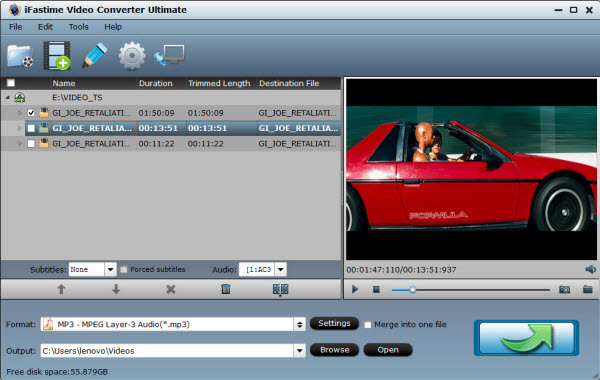Expand the 00:11:22 title row
Screen dimensions: 600x380
point(20,144)
